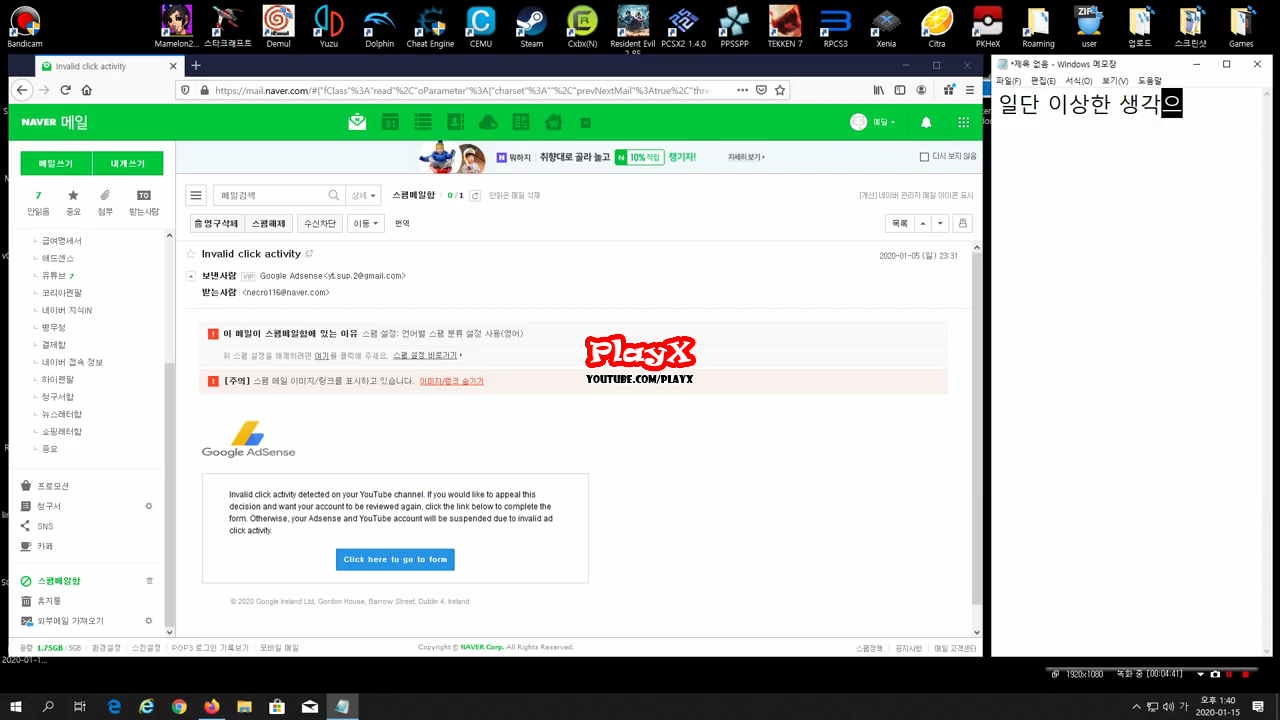Open the Naver Cloud icon
The height and width of the screenshot is (720, 1280).
click(x=488, y=122)
